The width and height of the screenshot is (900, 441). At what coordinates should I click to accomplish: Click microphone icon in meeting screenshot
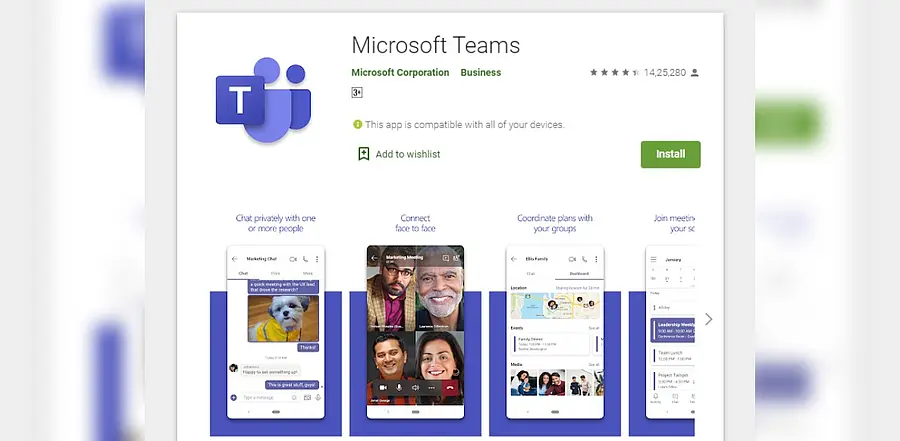pyautogui.click(x=399, y=388)
